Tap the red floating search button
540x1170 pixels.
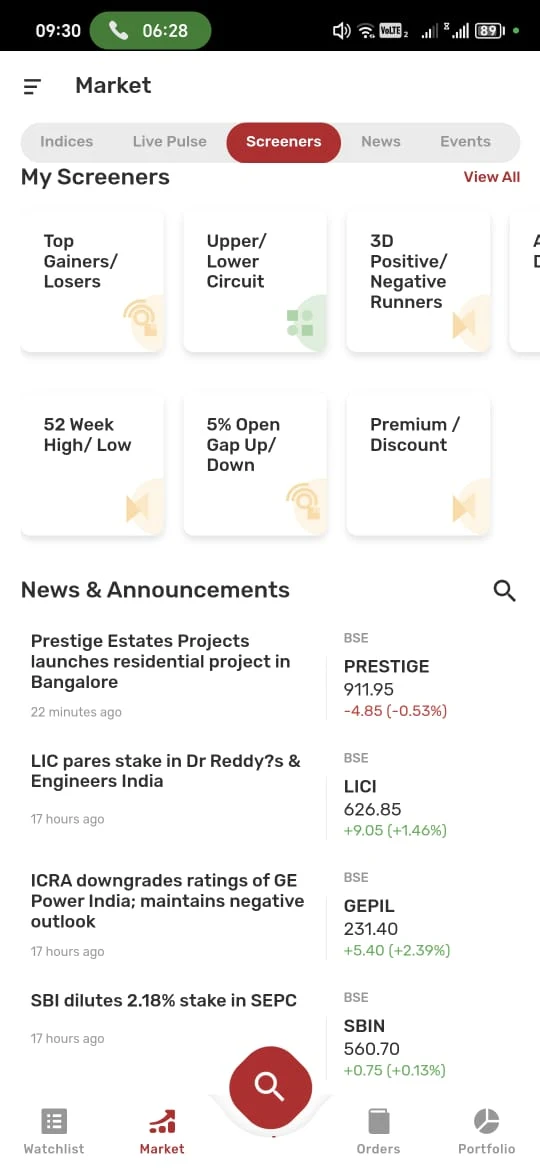(x=270, y=1087)
